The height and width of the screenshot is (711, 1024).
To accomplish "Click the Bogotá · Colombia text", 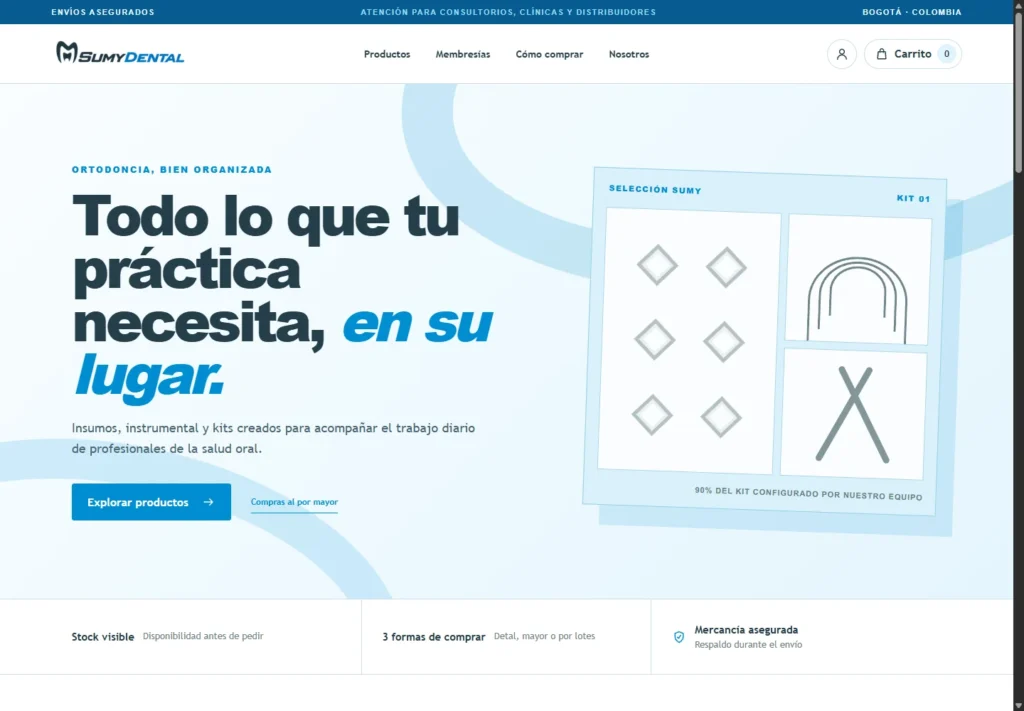I will [912, 12].
